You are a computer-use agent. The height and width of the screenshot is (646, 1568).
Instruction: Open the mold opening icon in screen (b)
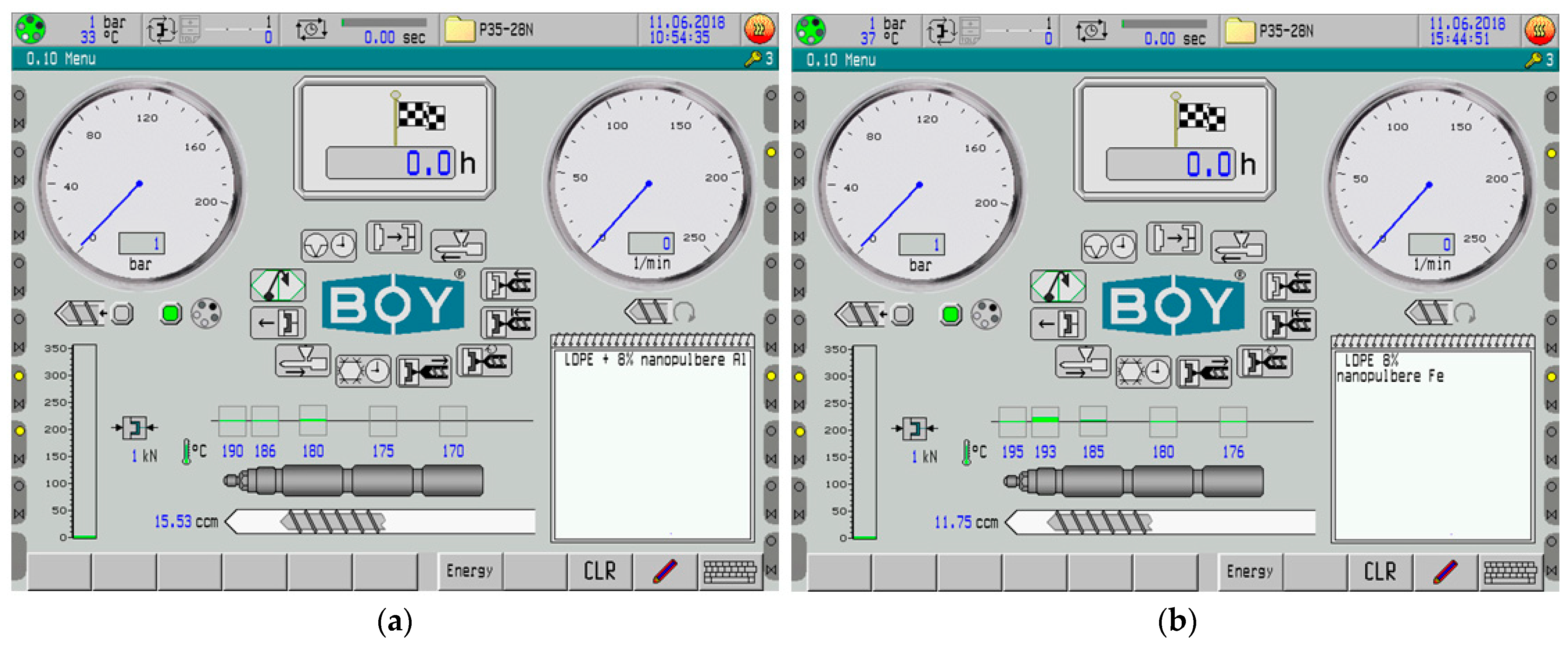[x=1058, y=323]
